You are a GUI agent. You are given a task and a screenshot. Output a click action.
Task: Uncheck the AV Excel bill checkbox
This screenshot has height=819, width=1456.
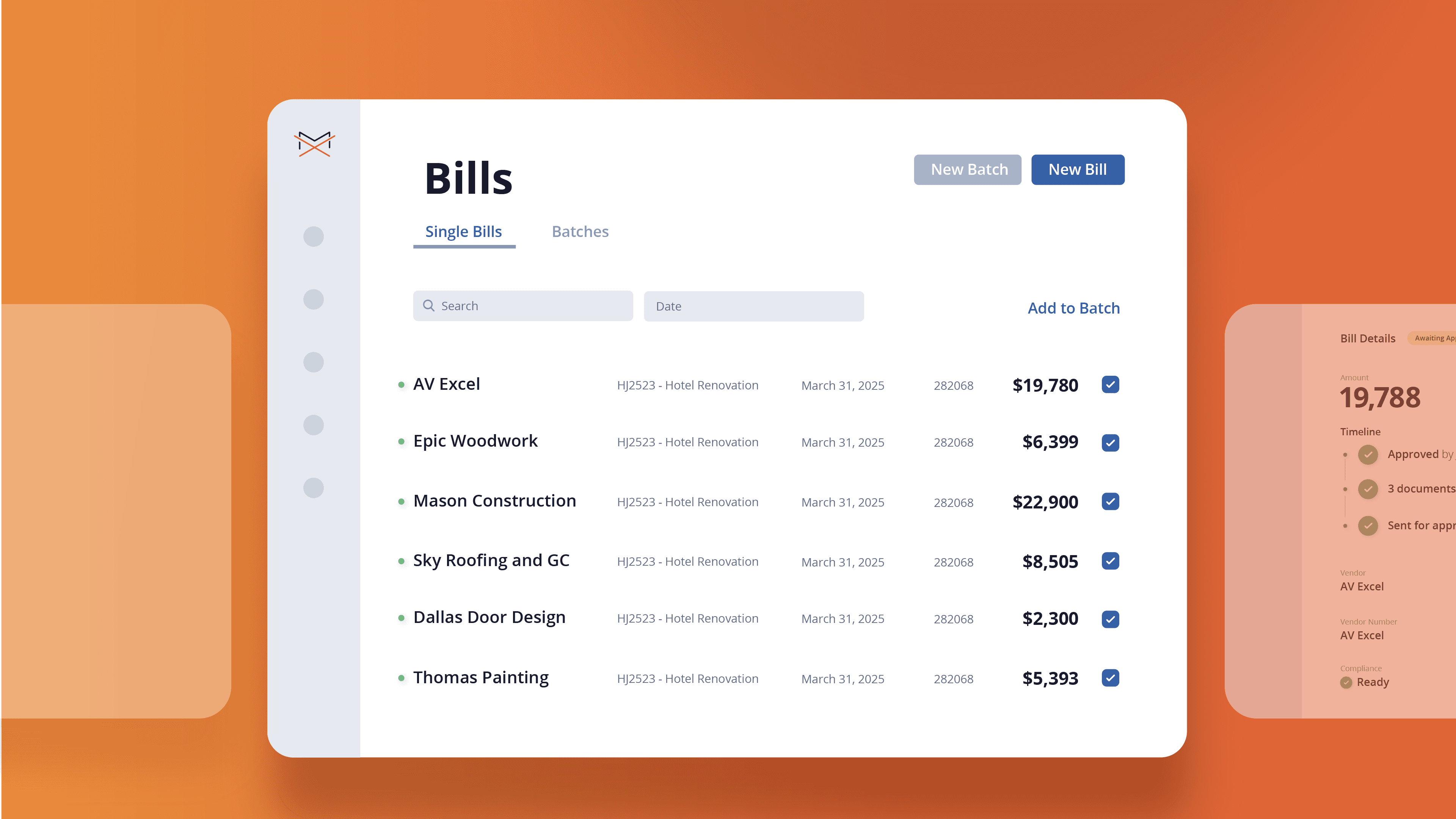click(1110, 385)
